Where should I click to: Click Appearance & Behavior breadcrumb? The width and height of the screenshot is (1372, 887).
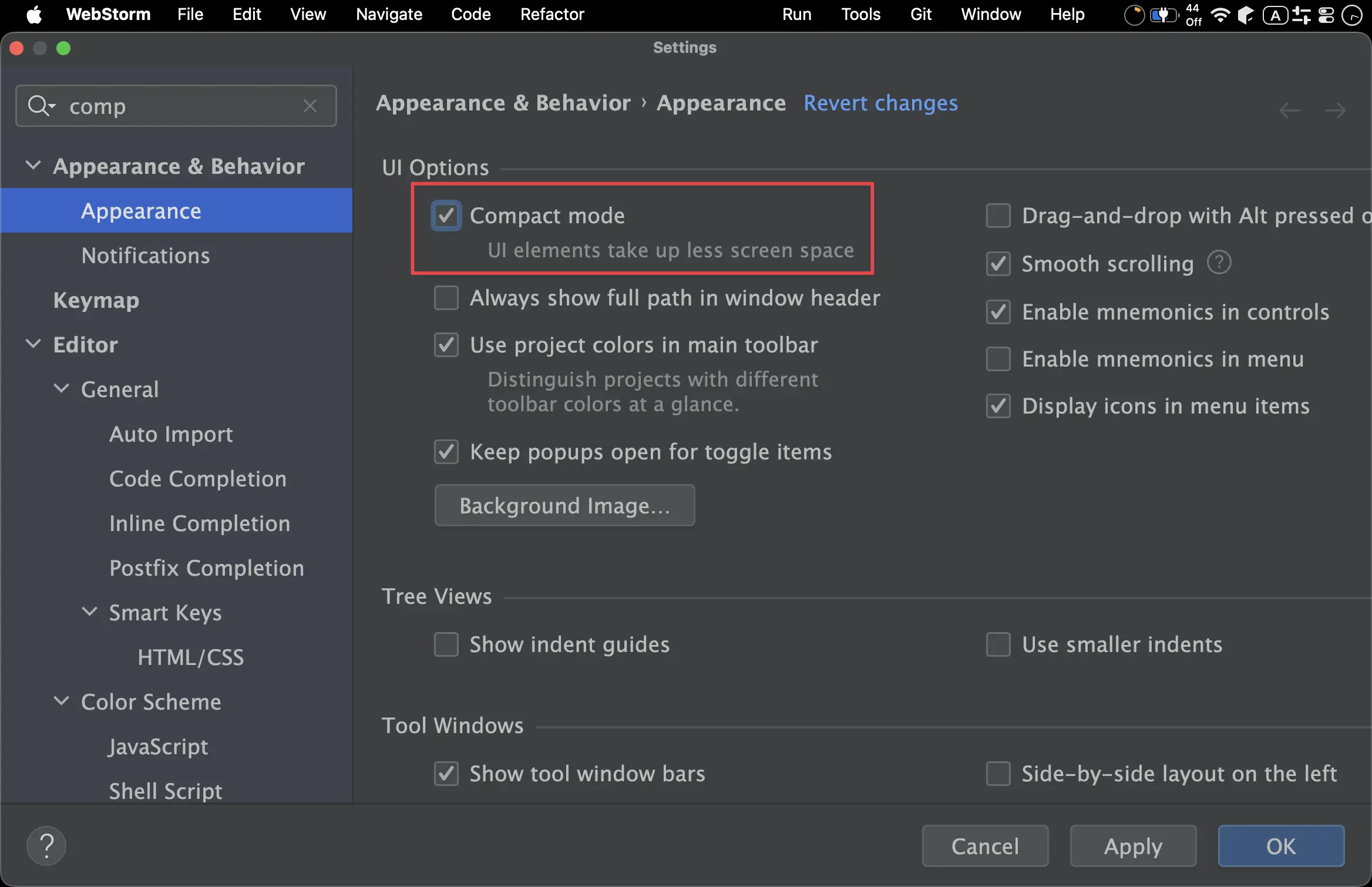coord(503,103)
